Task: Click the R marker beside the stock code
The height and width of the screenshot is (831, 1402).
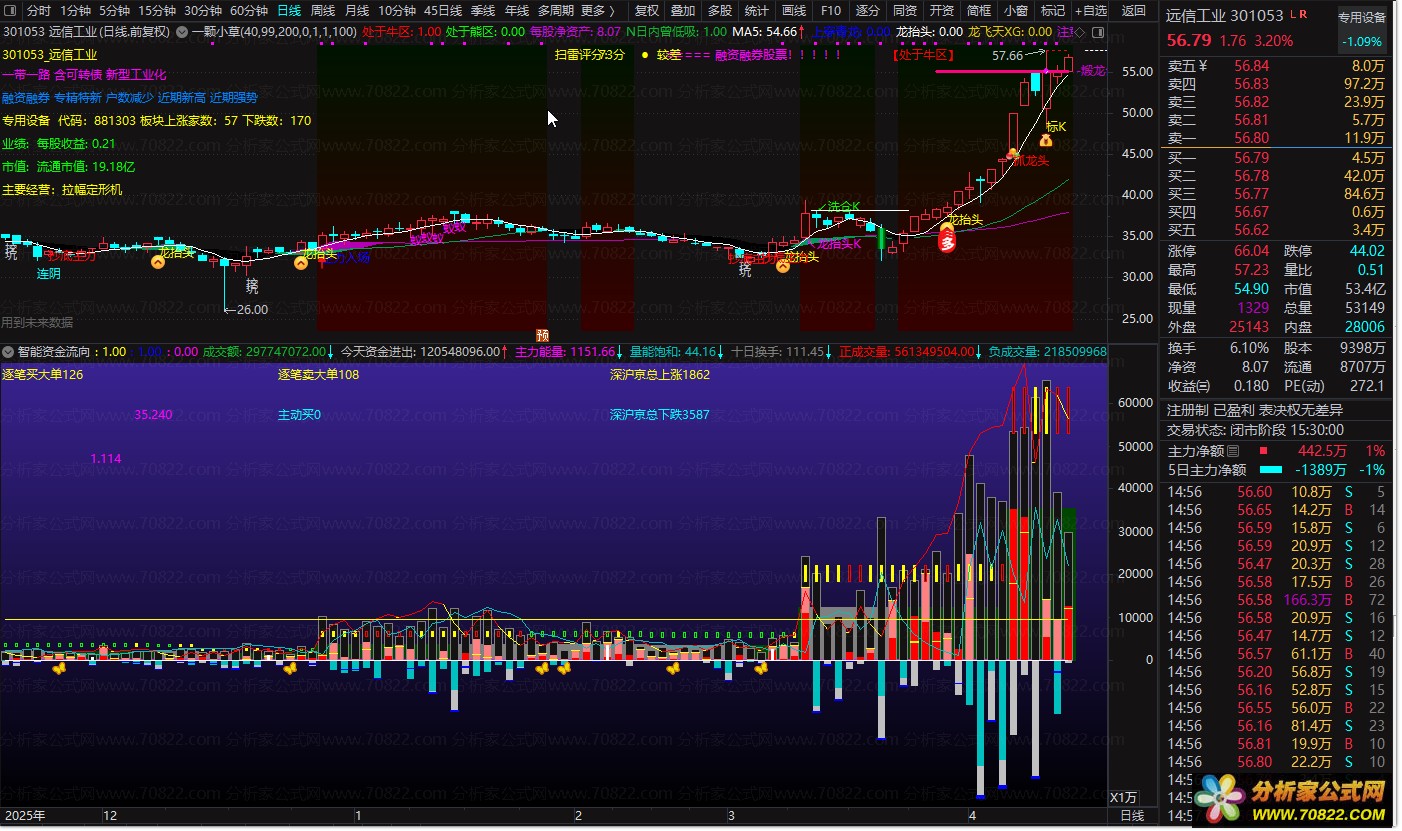Action: pos(1303,15)
